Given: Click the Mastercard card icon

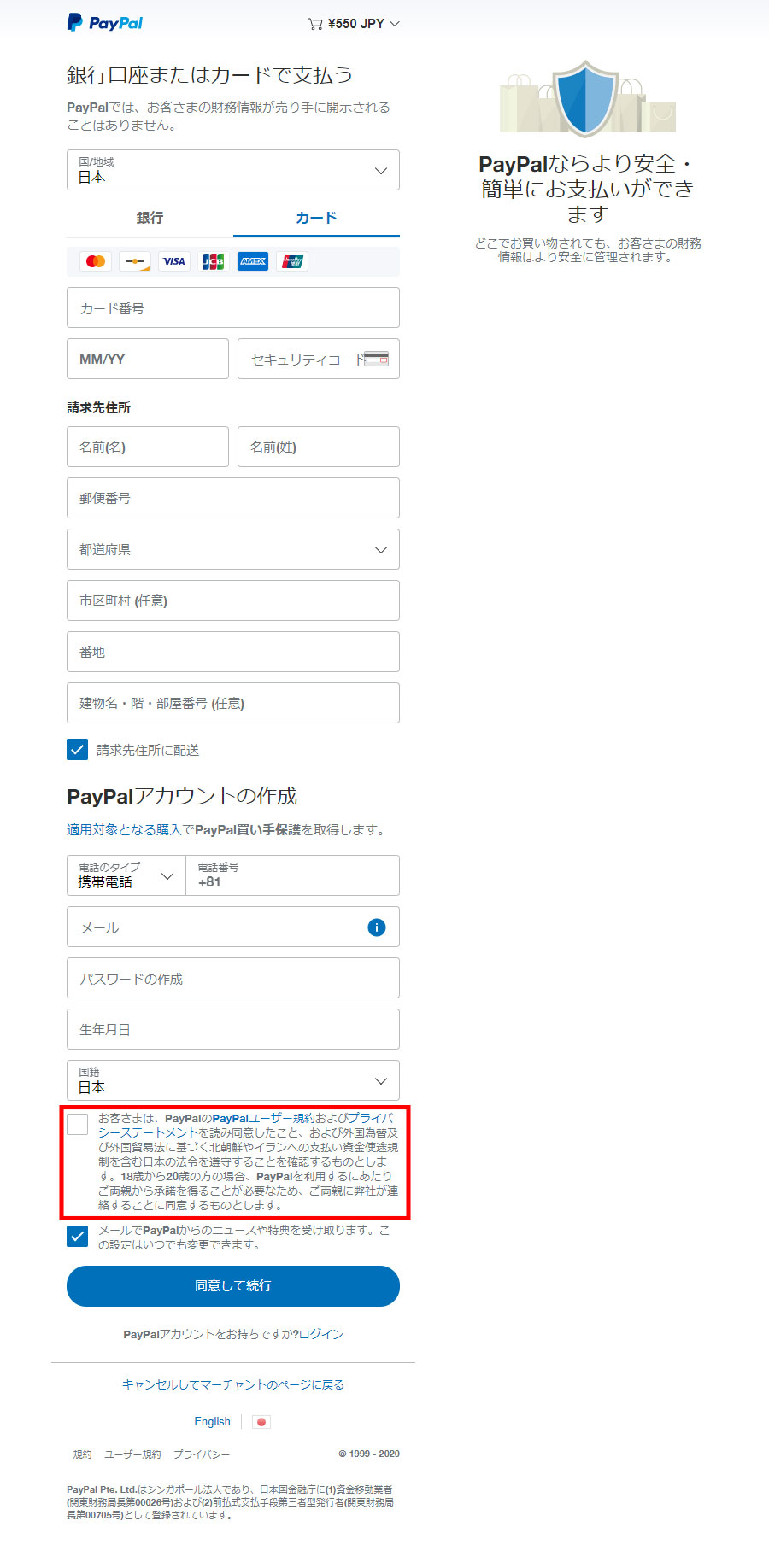Looking at the screenshot, I should (96, 261).
